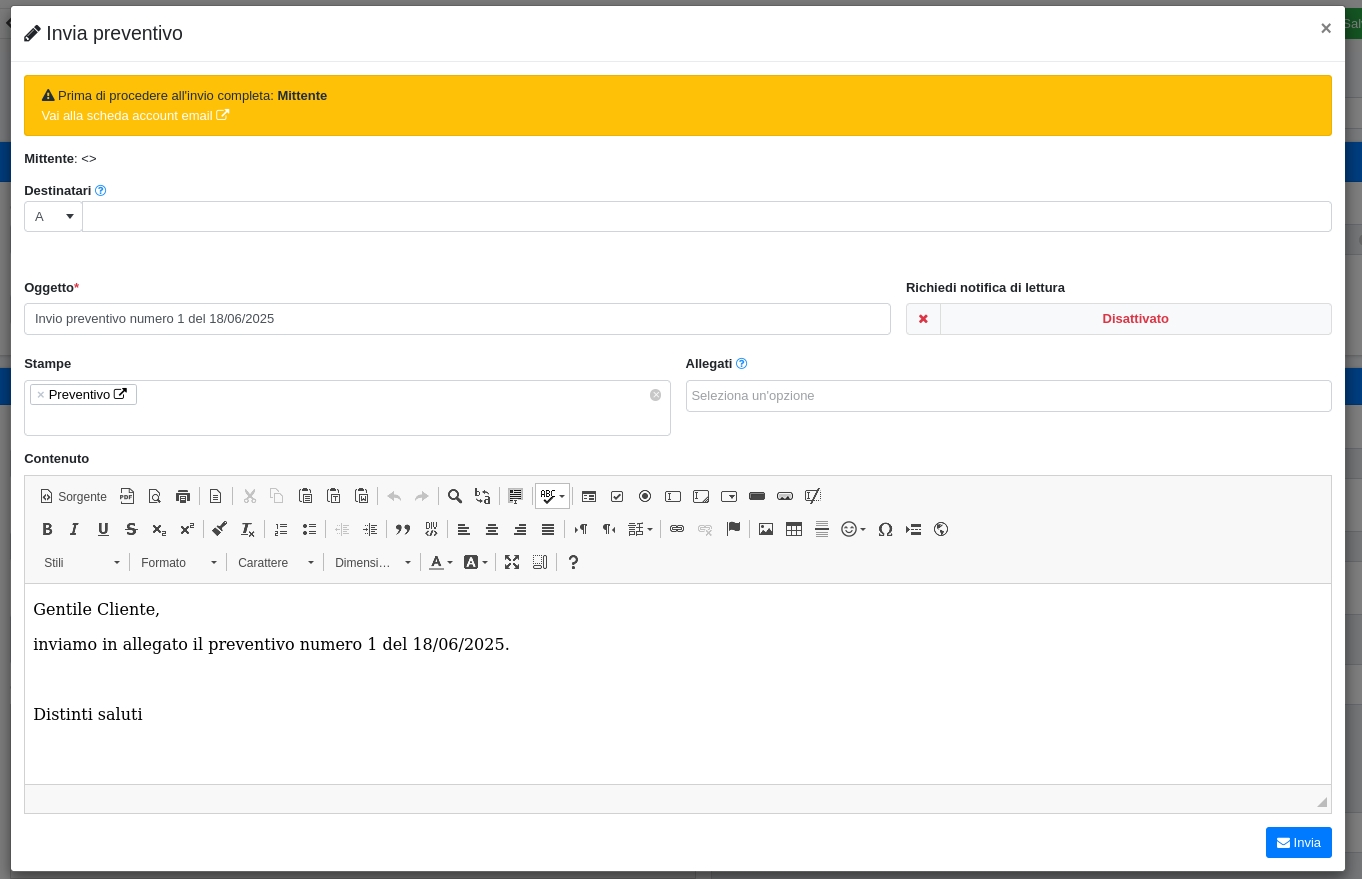Open the text color picker
Image resolution: width=1362 pixels, height=879 pixels.
[440, 562]
